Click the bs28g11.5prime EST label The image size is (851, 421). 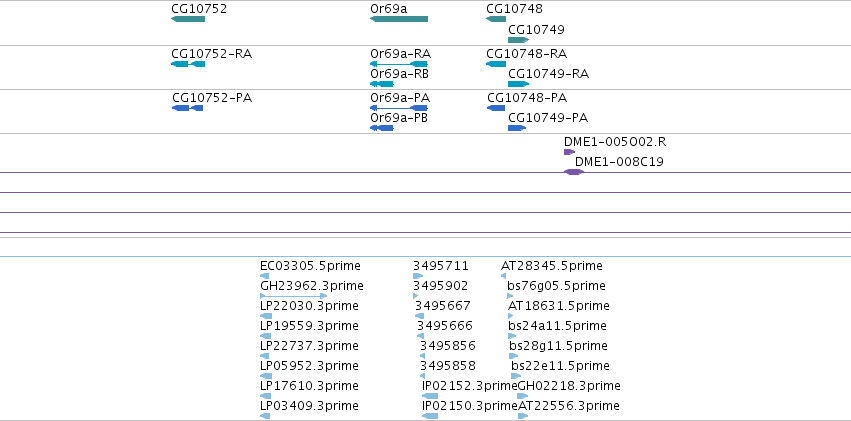[558, 346]
